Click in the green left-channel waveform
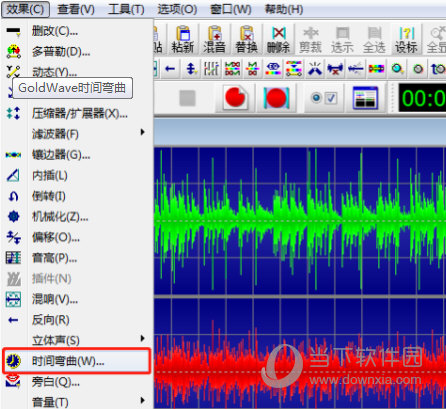 (x=300, y=221)
